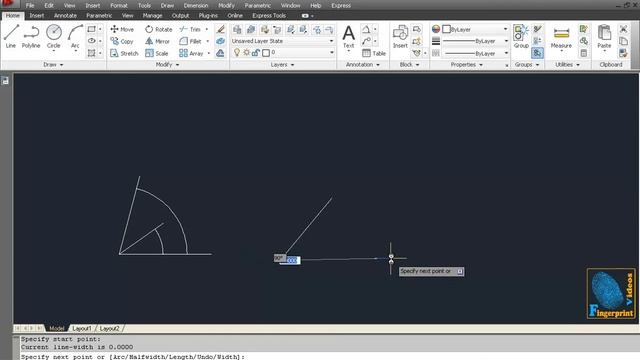Screen dimensions: 640x360
Task: Click the Erase tool icon
Action: tap(220, 29)
